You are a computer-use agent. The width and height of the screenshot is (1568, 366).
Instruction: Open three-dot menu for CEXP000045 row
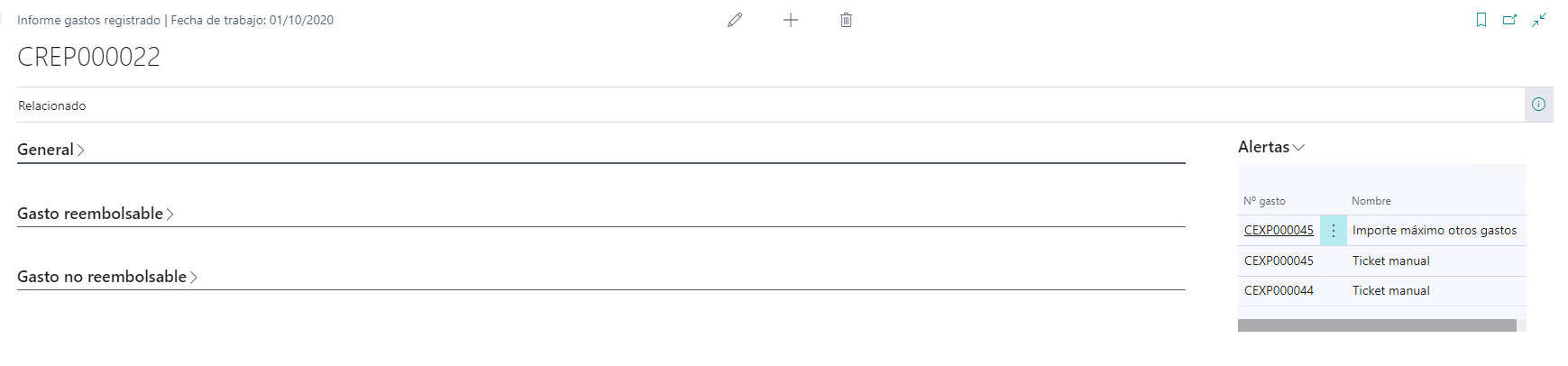pos(1333,231)
